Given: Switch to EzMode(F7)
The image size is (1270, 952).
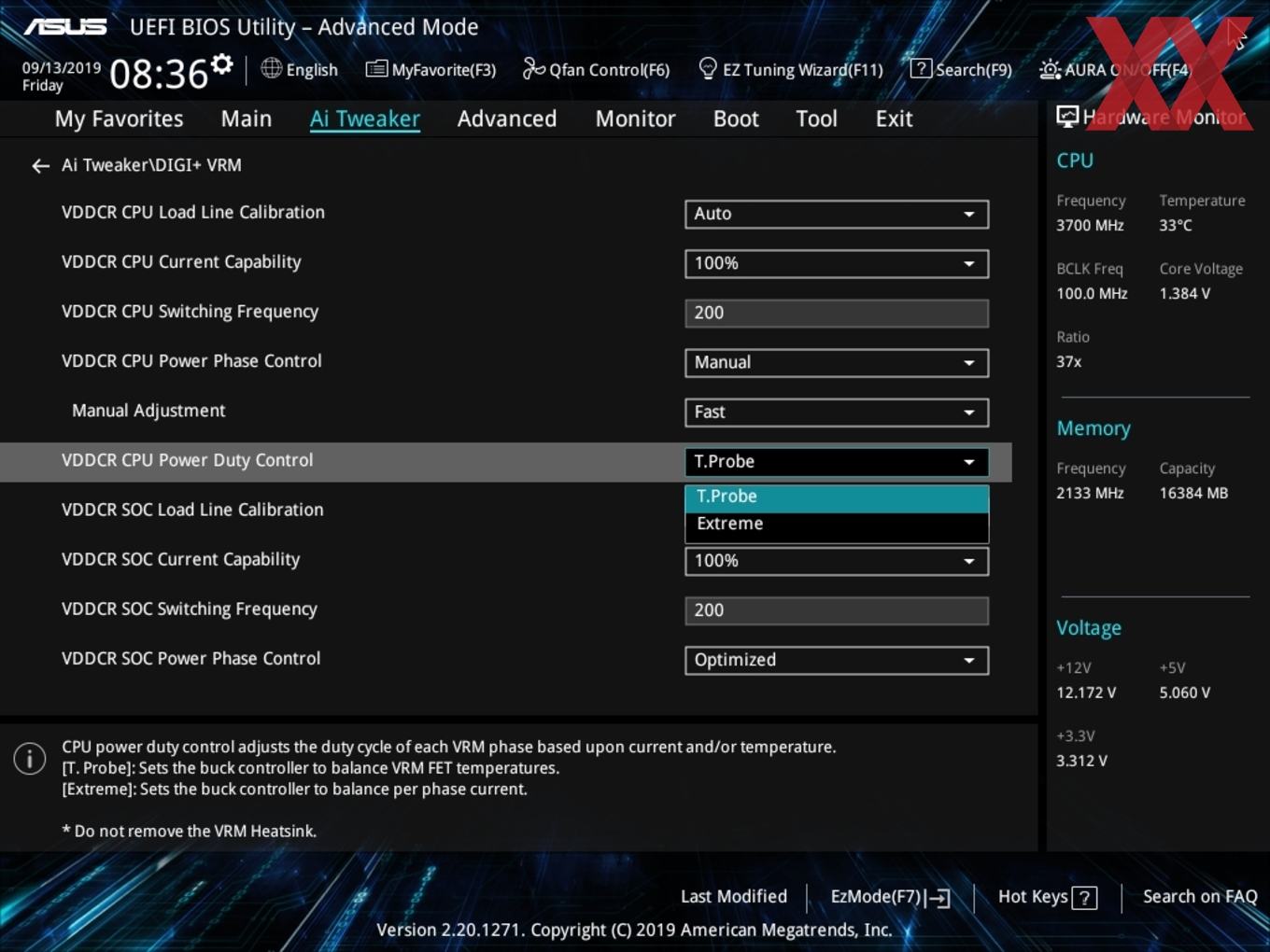Looking at the screenshot, I should 890,897.
